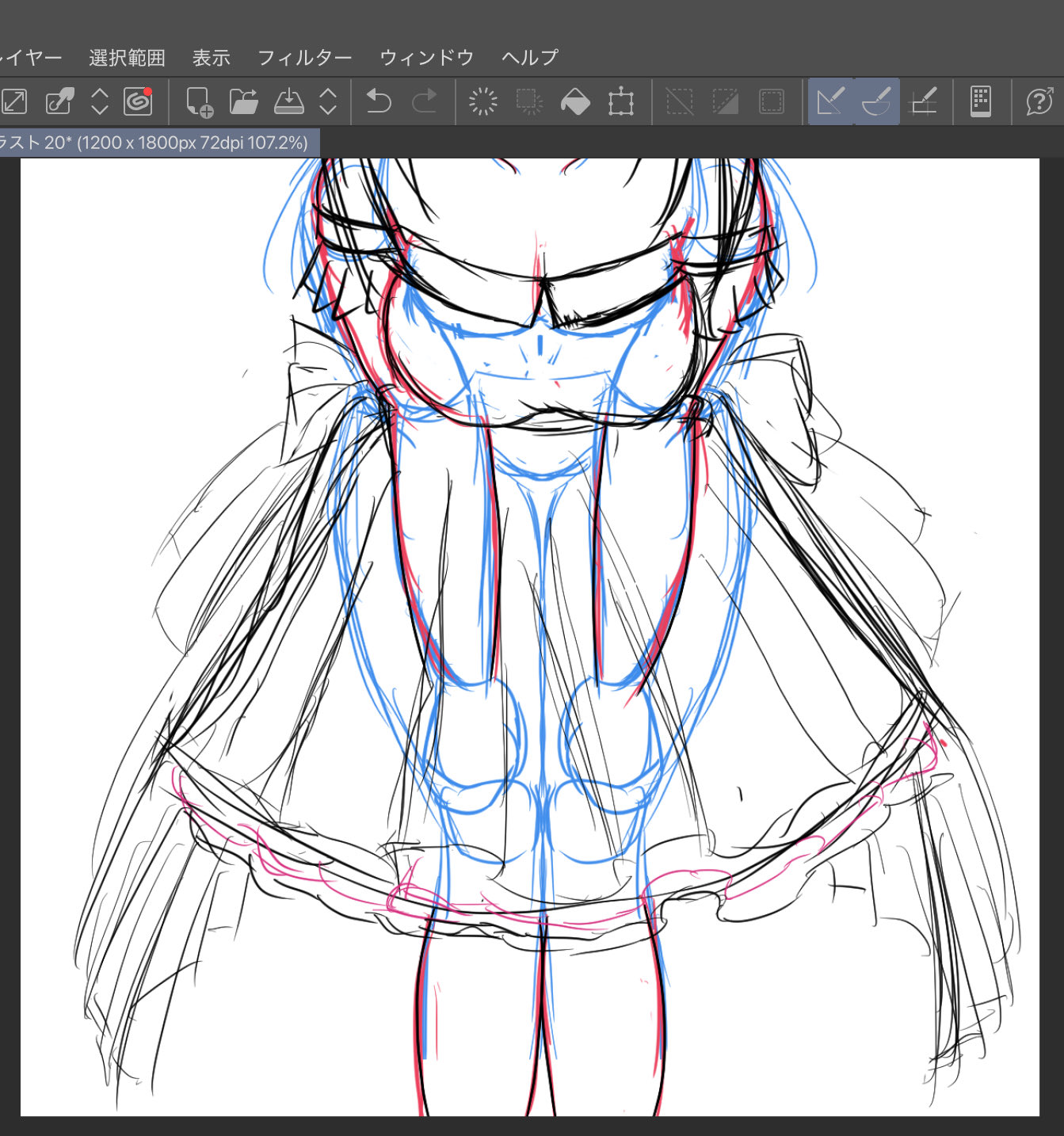Disable Snap to Special Ruler
Viewport: 1064px width, 1136px height.
(x=876, y=102)
